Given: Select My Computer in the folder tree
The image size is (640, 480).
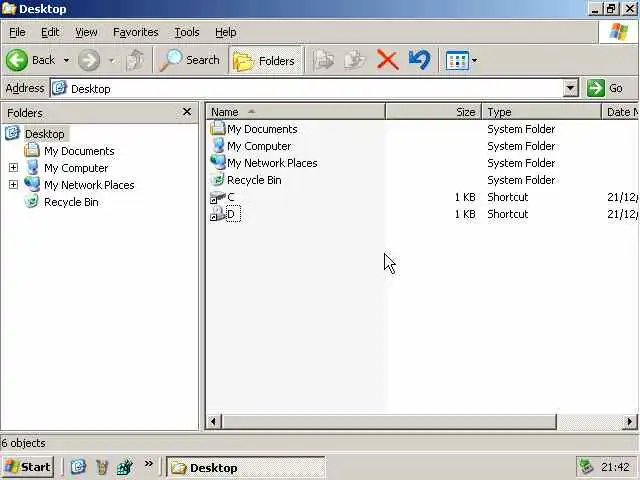Looking at the screenshot, I should (76, 168).
